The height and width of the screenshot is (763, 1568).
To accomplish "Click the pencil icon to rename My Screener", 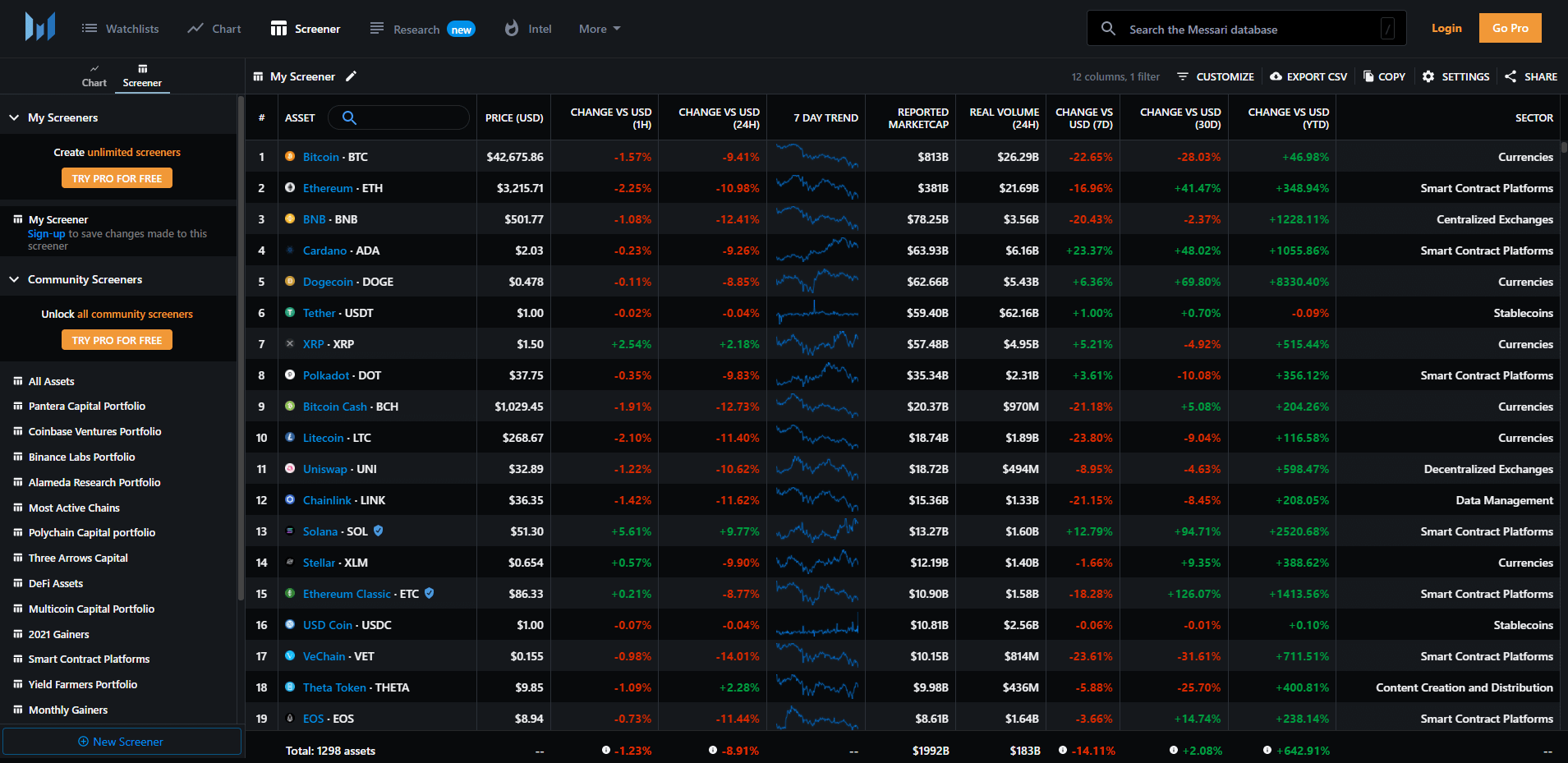I will coord(351,76).
